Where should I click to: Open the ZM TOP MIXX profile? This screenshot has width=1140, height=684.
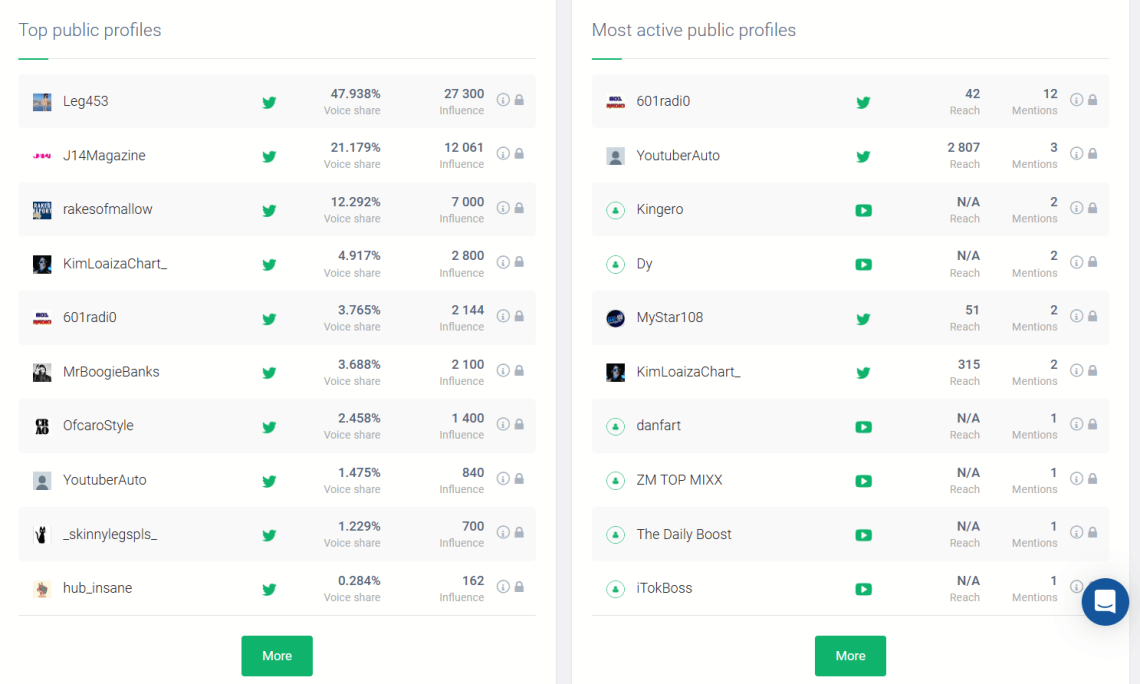pyautogui.click(x=679, y=480)
